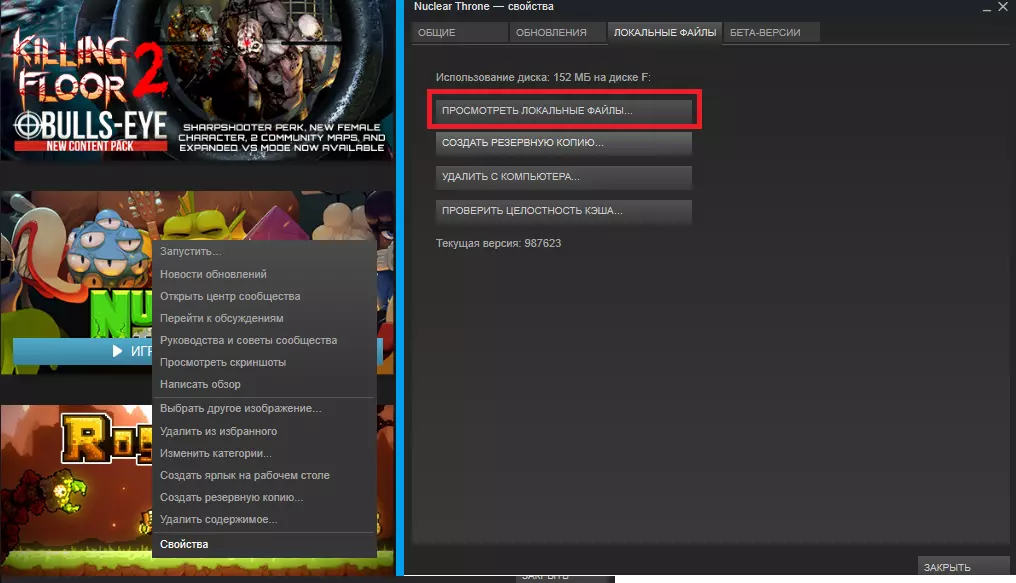Click the Nuclear Throne — свойства title
Image resolution: width=1016 pixels, height=583 pixels.
coord(483,6)
